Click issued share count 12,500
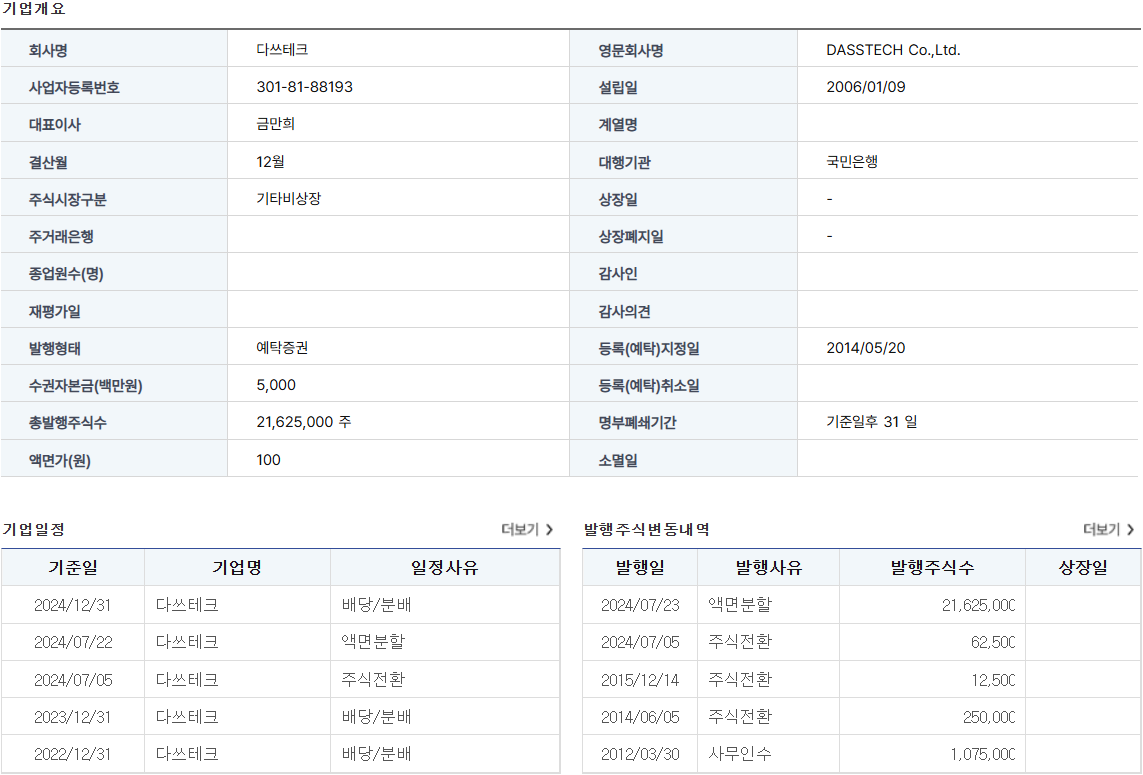1143x775 pixels. [993, 679]
